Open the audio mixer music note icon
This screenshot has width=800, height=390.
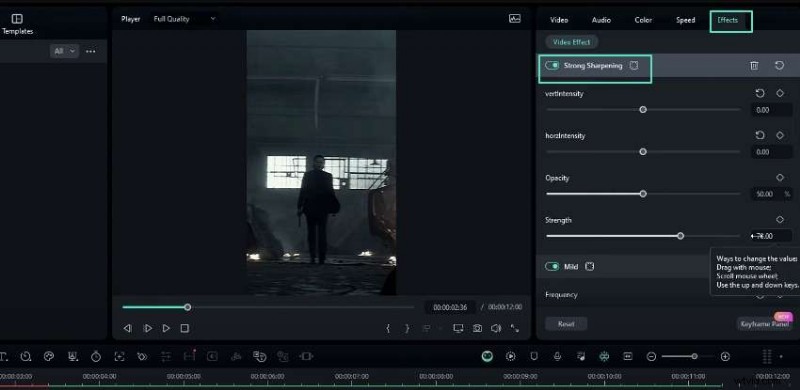(x=581, y=356)
